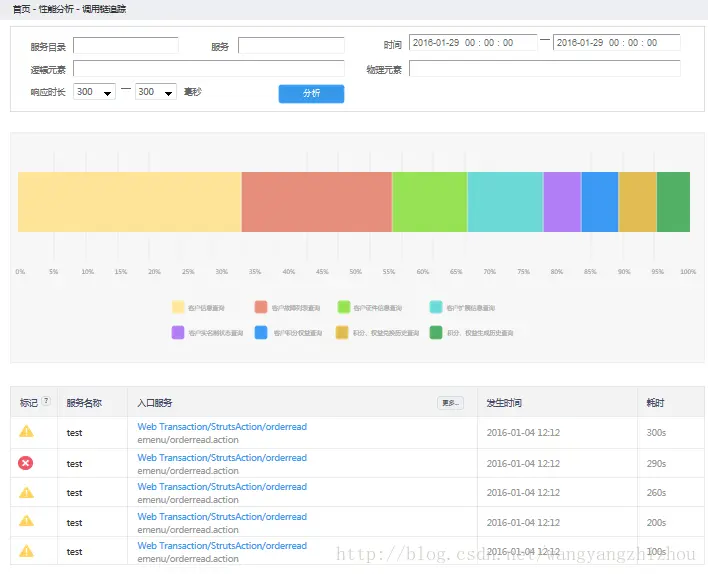Toggle the yellow 客户信息查询 legend item
The width and height of the screenshot is (708, 574).
tap(198, 308)
